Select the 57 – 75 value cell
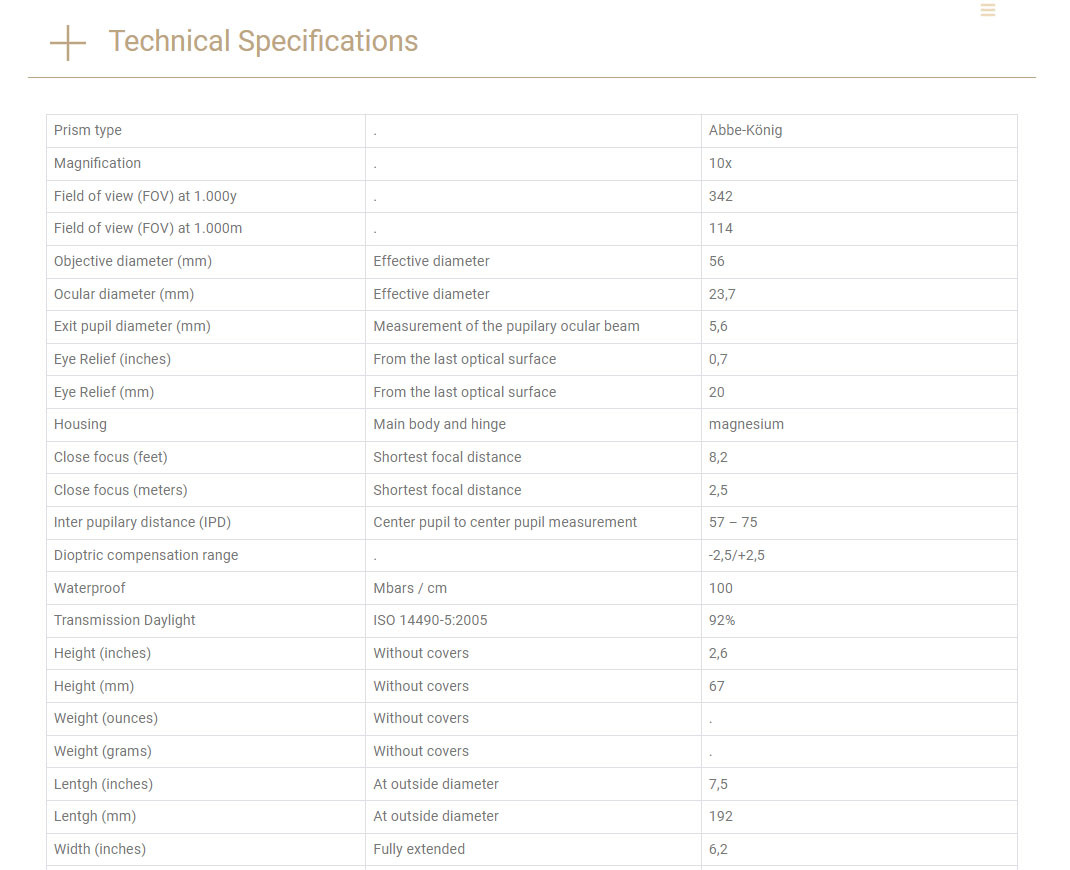 tap(733, 522)
